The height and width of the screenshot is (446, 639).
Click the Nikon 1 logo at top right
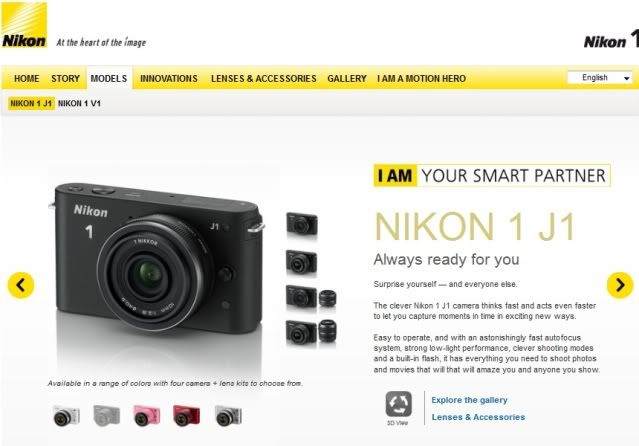[611, 40]
